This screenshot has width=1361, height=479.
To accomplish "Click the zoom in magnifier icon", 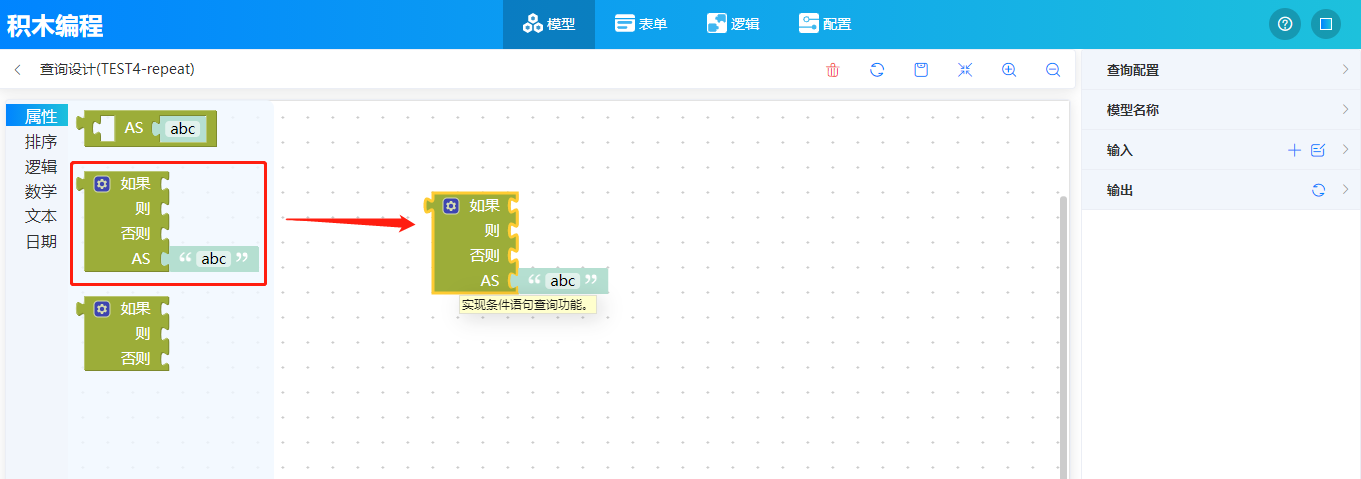I will pos(1009,70).
